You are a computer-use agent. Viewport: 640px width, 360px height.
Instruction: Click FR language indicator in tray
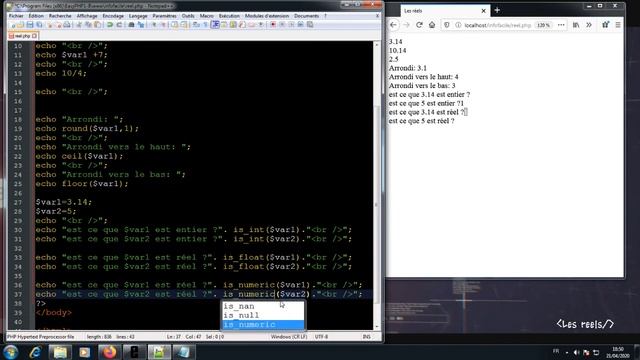556,351
